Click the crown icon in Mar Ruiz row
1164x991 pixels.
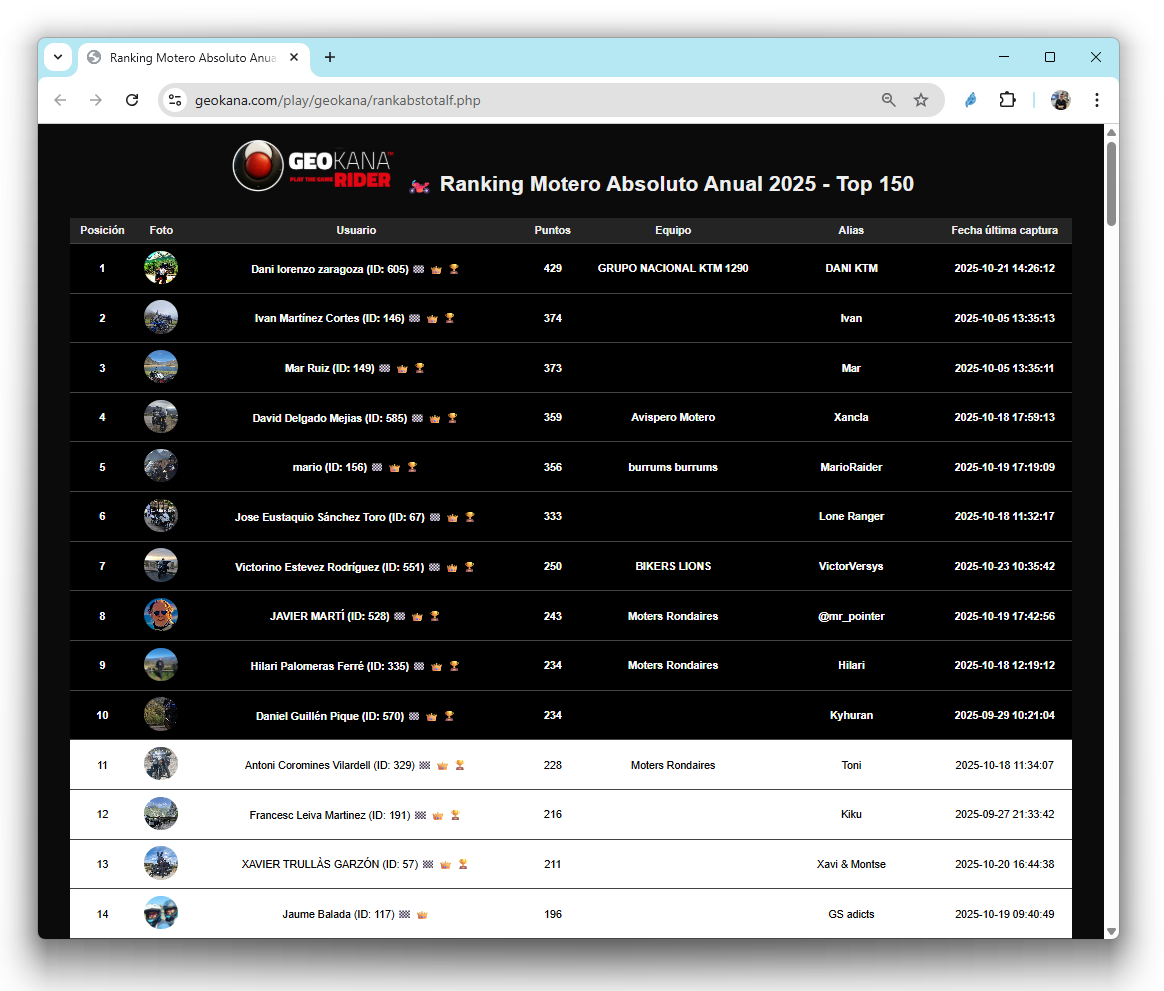click(402, 369)
